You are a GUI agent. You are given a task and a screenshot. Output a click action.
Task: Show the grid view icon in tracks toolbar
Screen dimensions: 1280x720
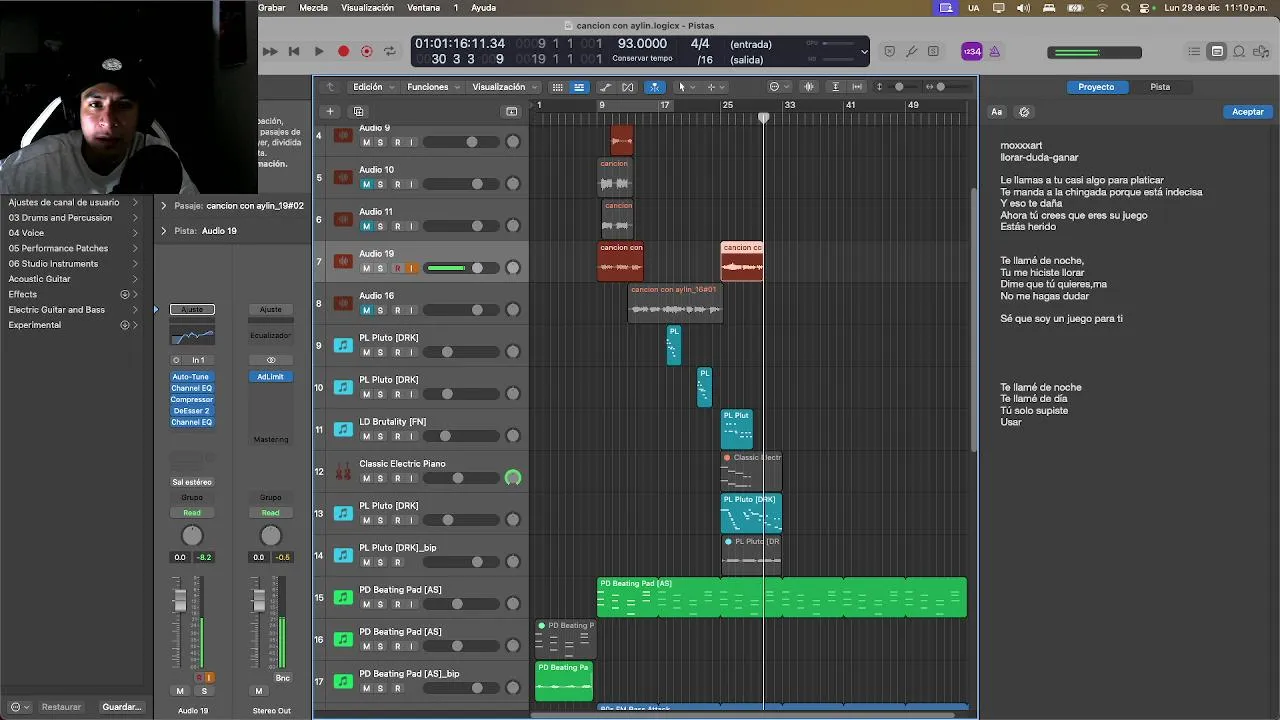click(558, 87)
